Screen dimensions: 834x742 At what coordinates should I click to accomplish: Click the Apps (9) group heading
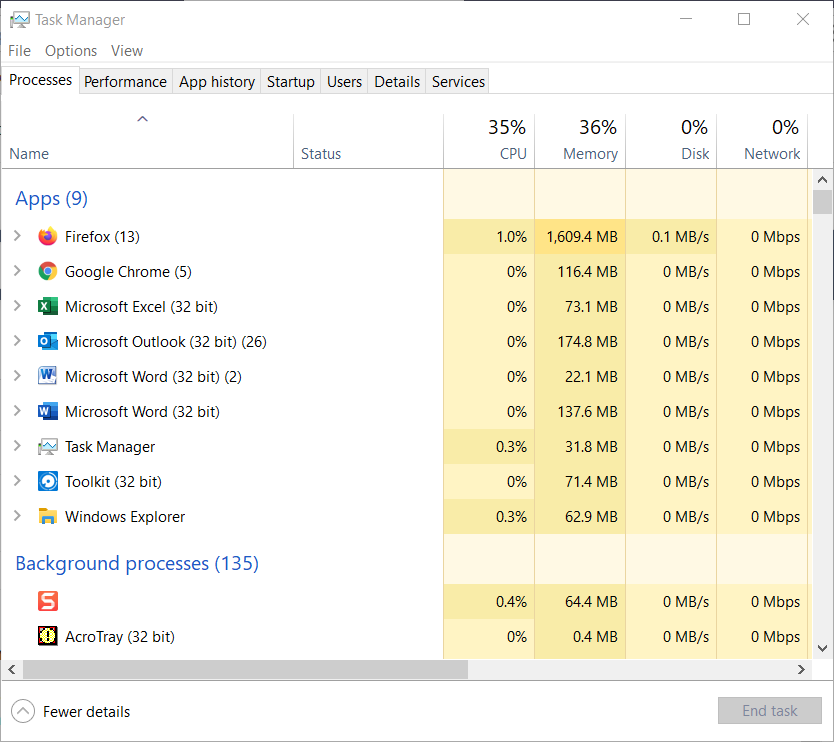click(x=52, y=198)
